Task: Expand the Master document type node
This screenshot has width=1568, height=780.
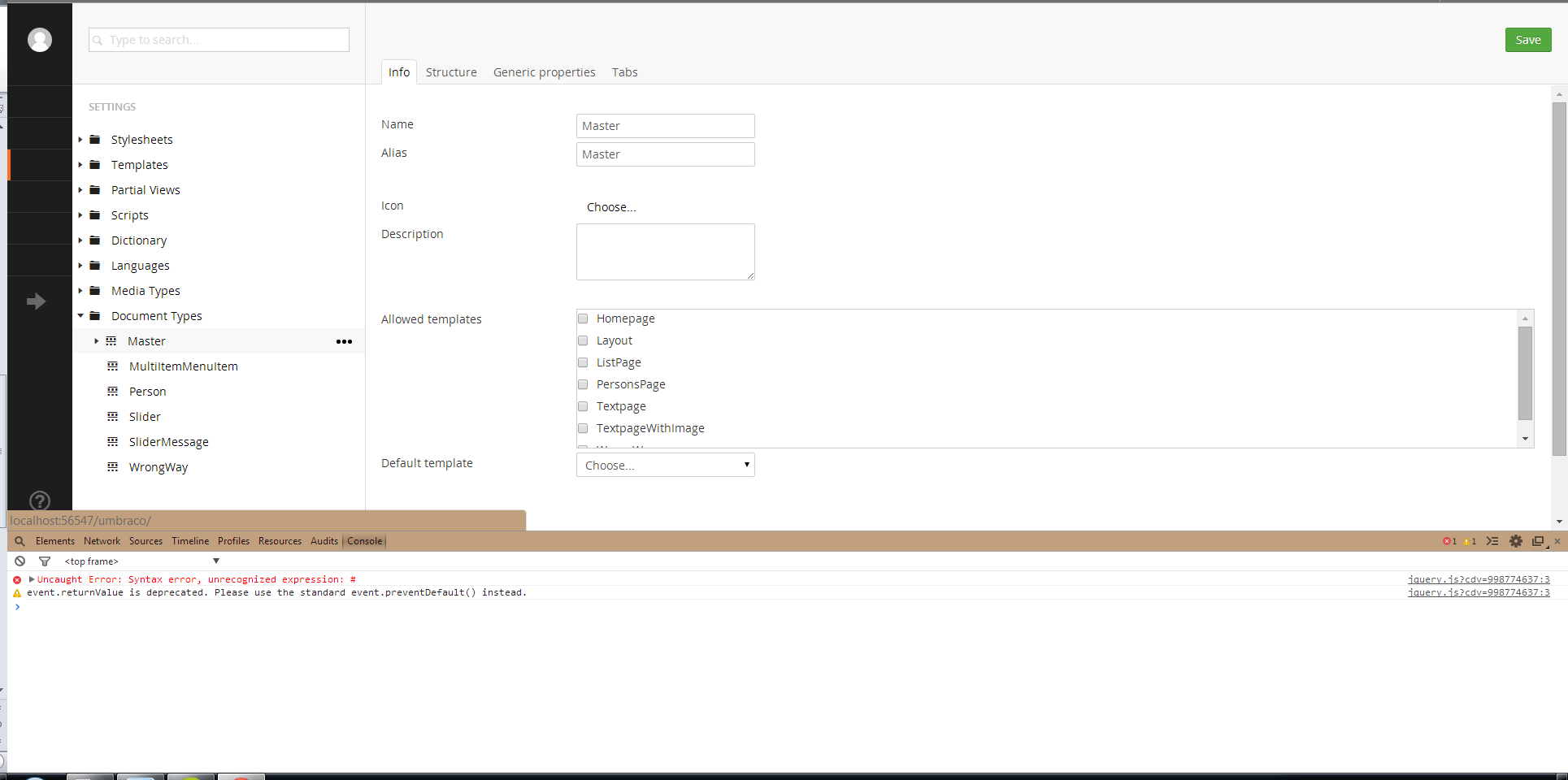Action: [x=97, y=341]
